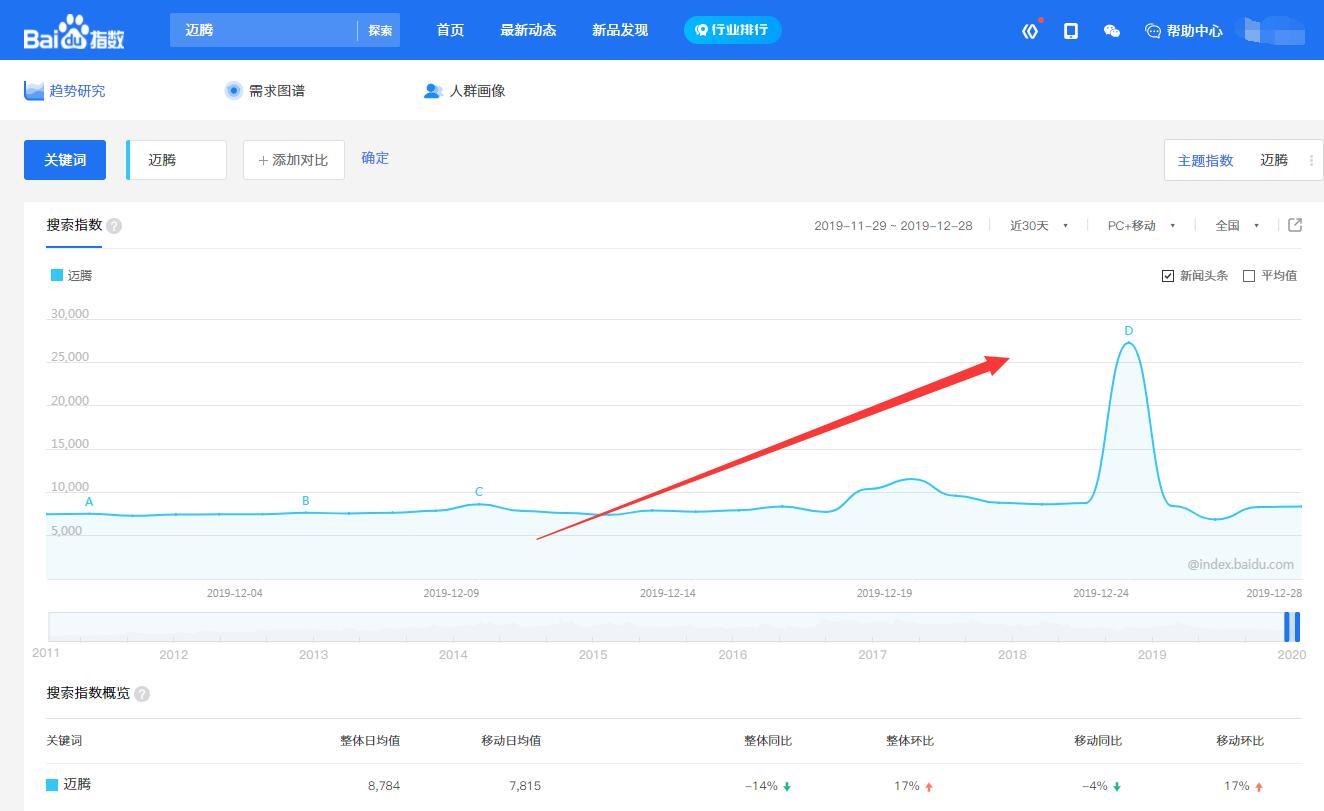Image resolution: width=1324 pixels, height=811 pixels.
Task: Click the 迈腾 legend color square
Action: pyautogui.click(x=57, y=275)
